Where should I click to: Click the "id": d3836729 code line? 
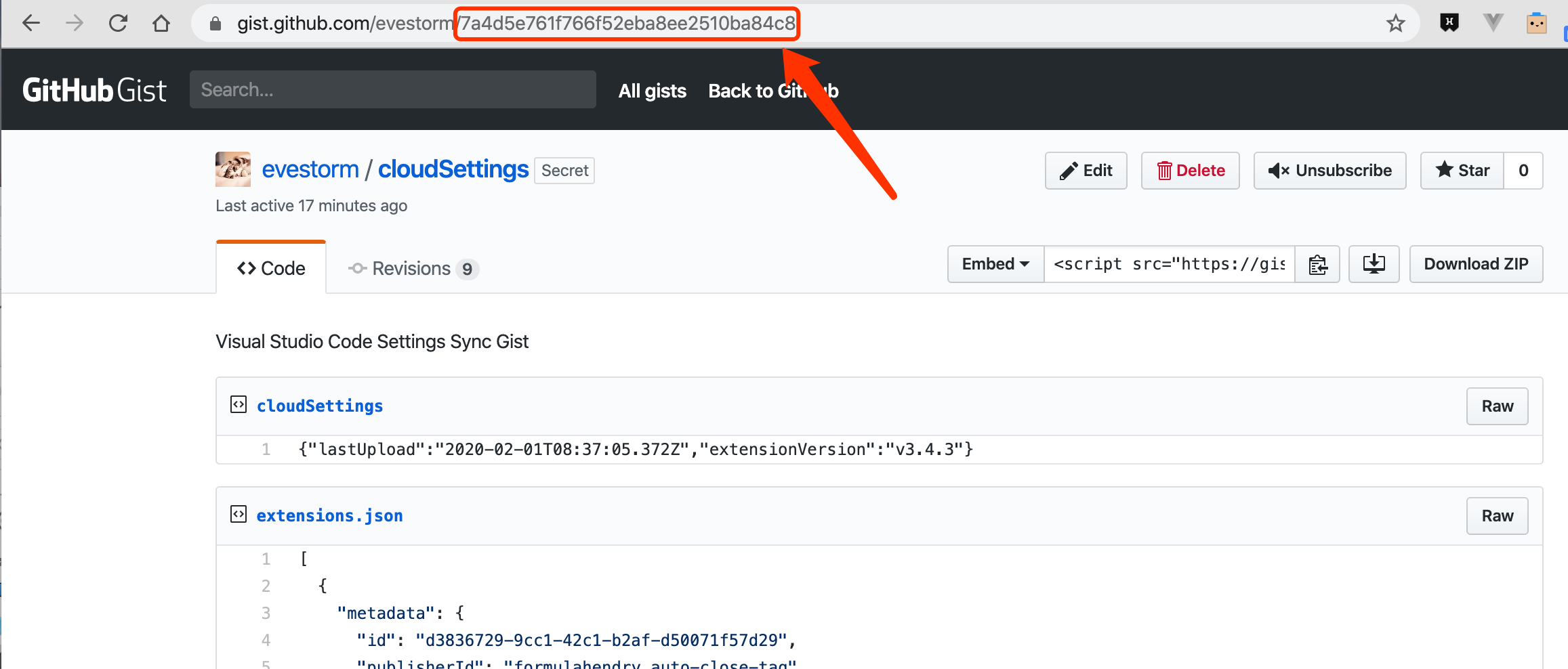click(x=577, y=641)
